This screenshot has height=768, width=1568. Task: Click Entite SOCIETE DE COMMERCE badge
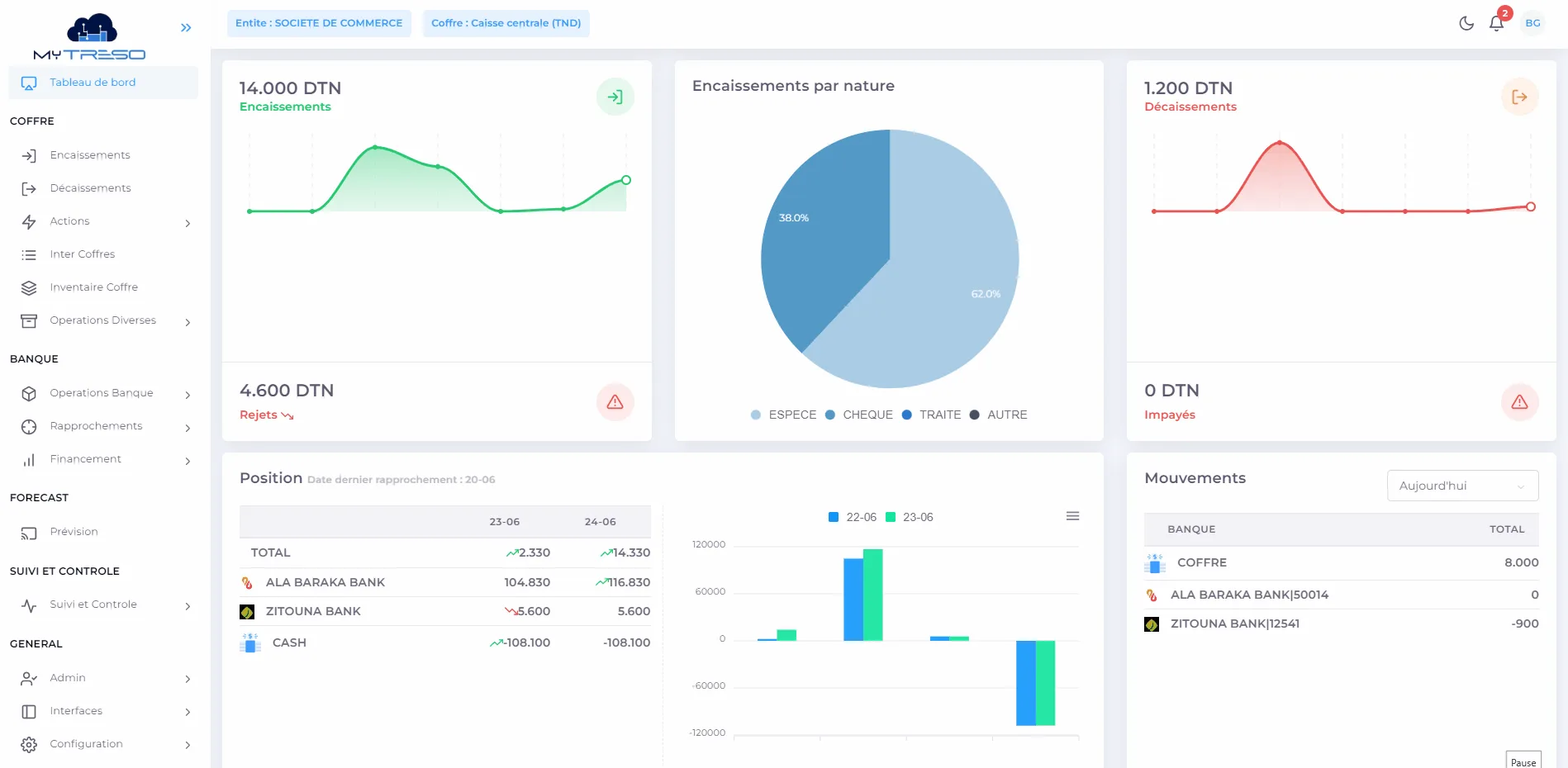(x=319, y=23)
